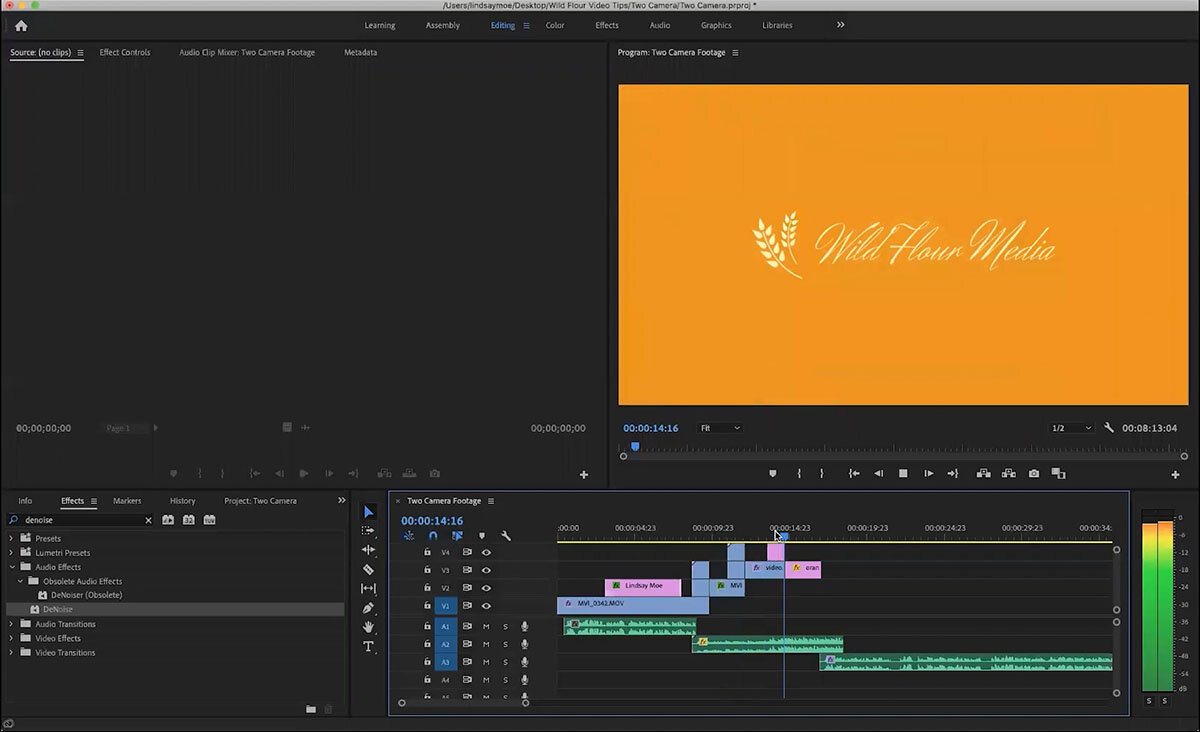Toggle V4 track output eye
The image size is (1200, 732).
(486, 552)
